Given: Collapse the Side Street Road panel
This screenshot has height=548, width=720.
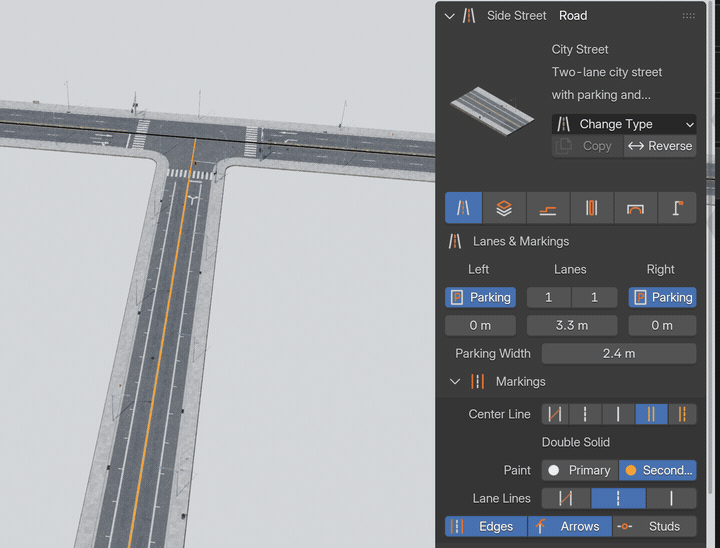Looking at the screenshot, I should (x=450, y=16).
